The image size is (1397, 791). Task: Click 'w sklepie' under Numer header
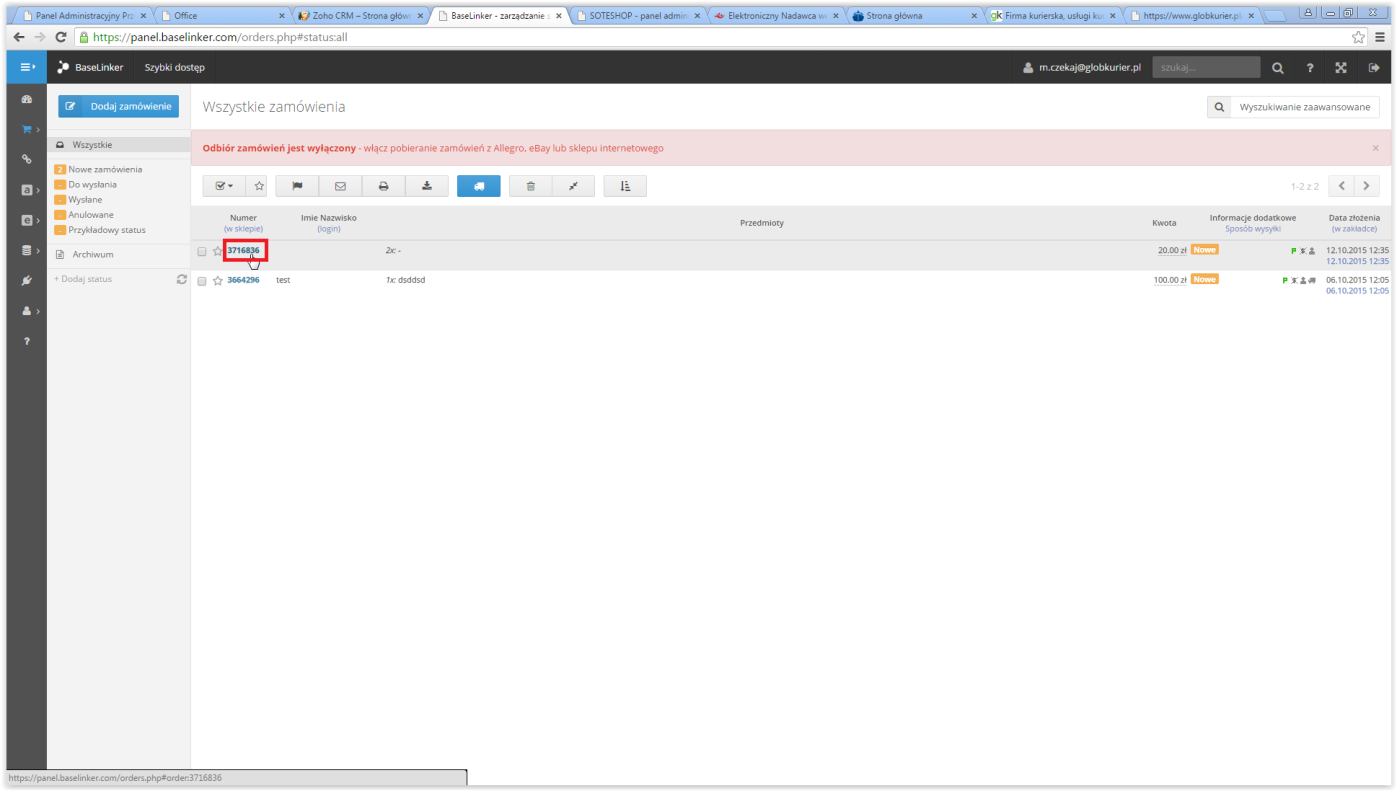click(244, 229)
